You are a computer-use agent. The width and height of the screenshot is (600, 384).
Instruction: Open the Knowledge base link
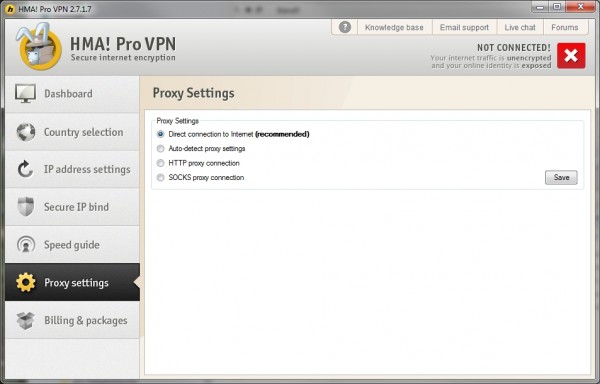(394, 28)
